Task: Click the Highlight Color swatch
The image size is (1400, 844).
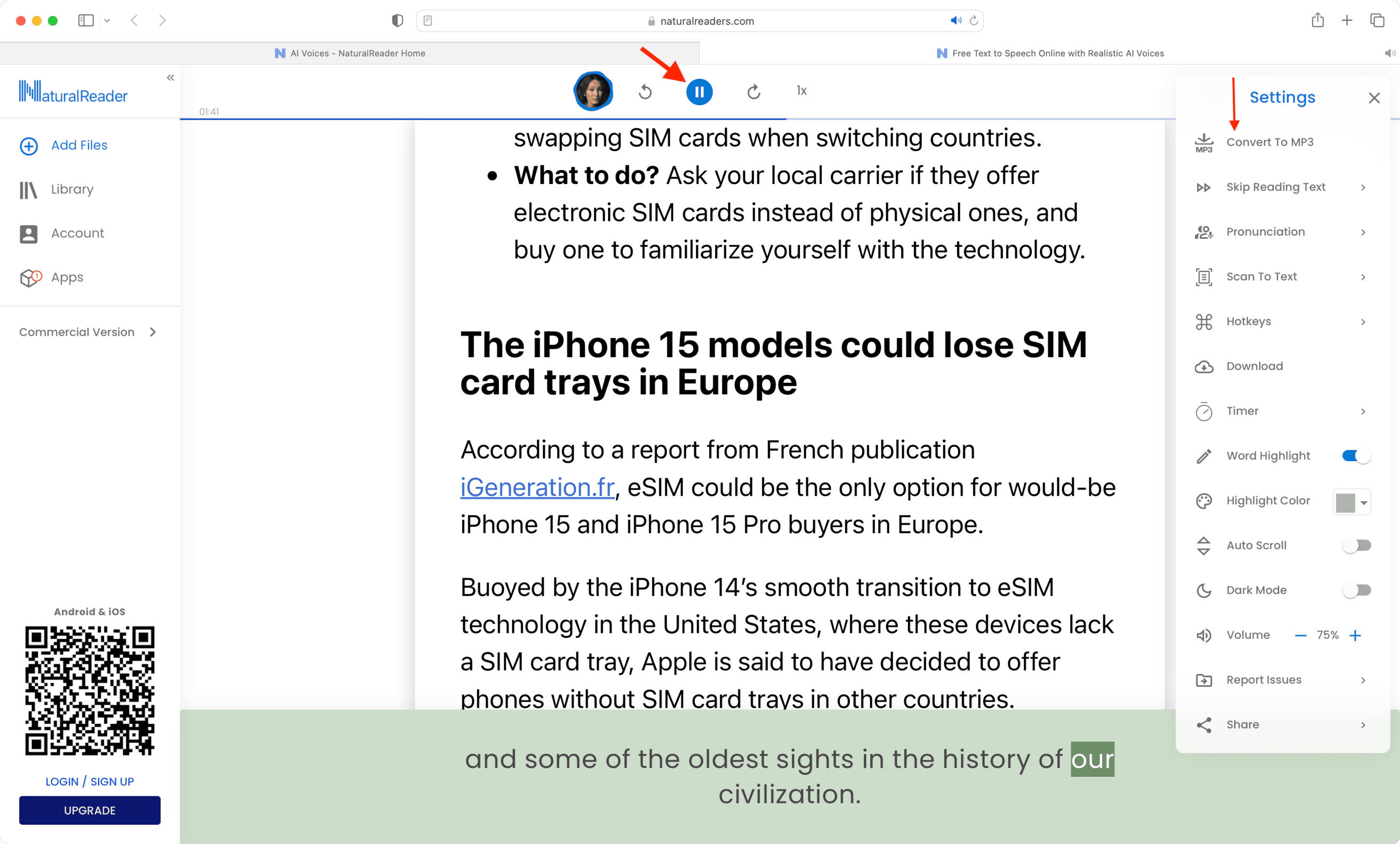Action: (x=1349, y=500)
